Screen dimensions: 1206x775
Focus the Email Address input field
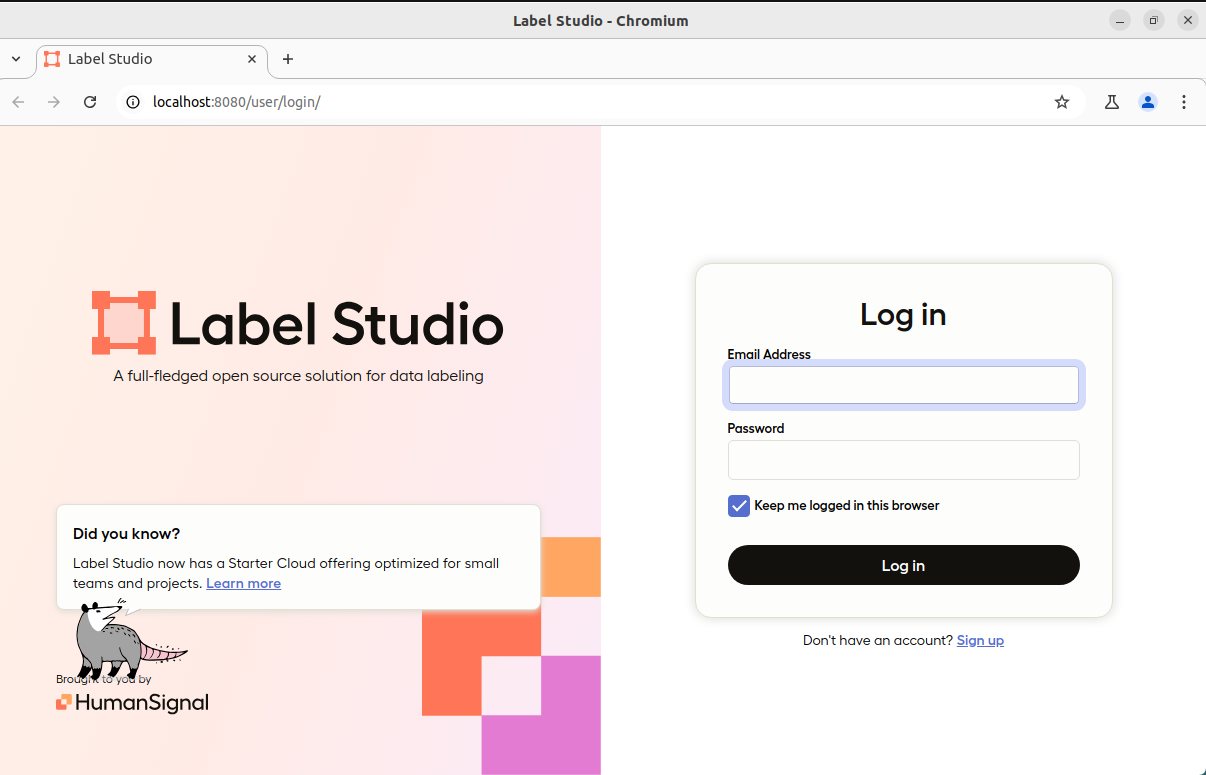pyautogui.click(x=904, y=385)
